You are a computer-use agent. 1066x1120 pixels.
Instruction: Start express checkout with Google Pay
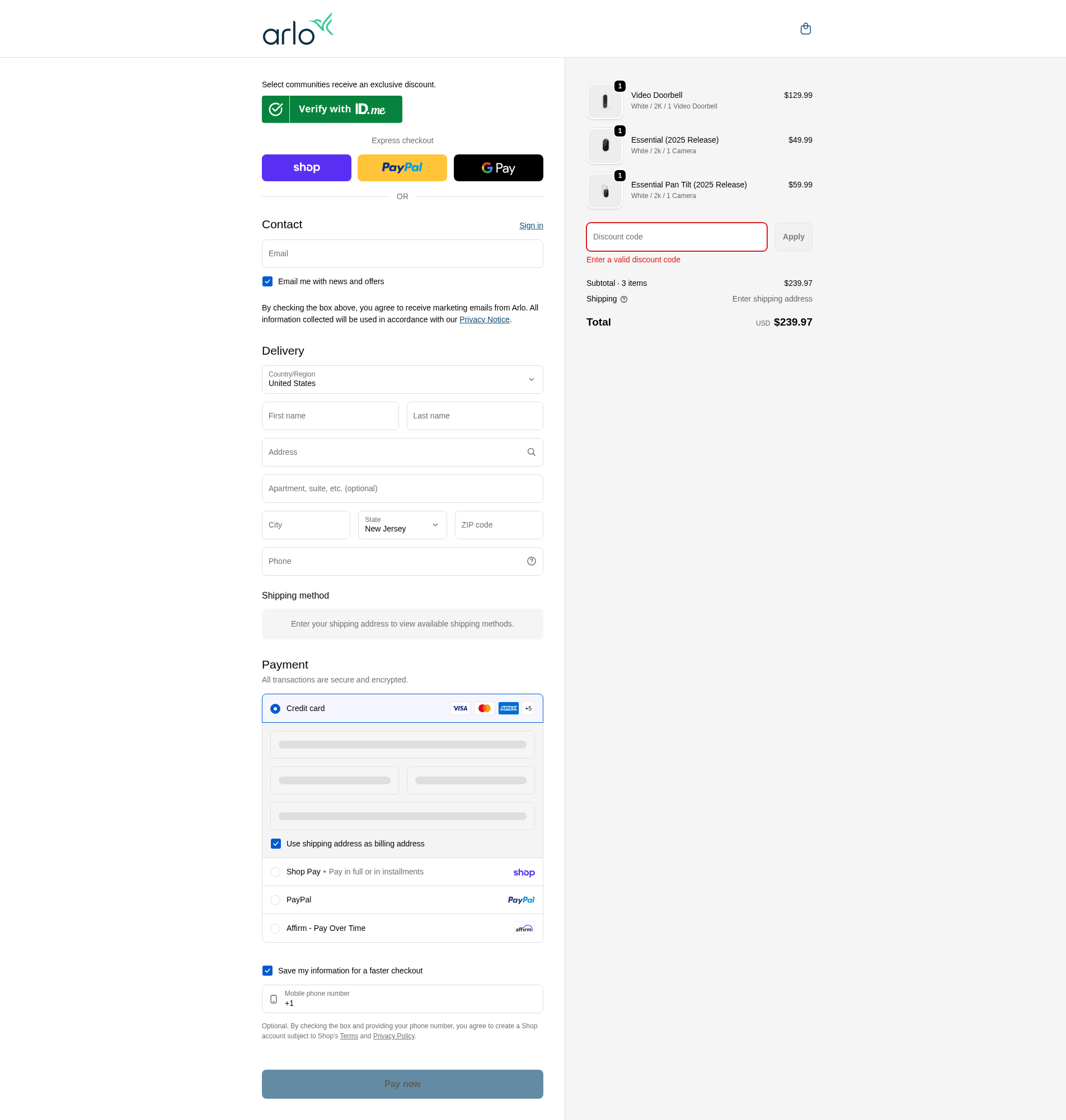(x=498, y=167)
